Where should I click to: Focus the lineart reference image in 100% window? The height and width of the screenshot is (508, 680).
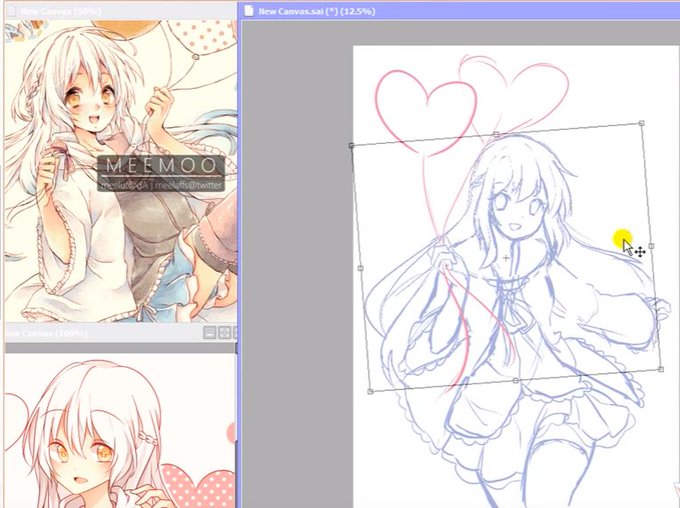point(120,430)
